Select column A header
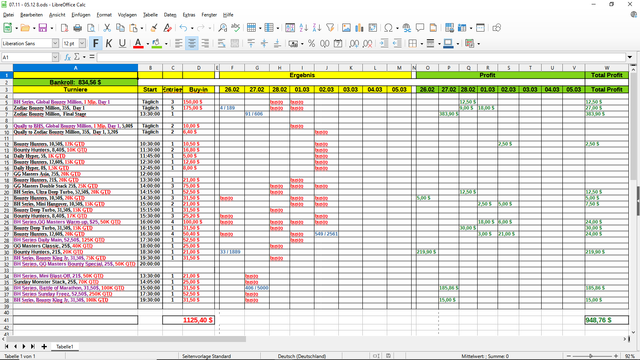 coord(76,68)
